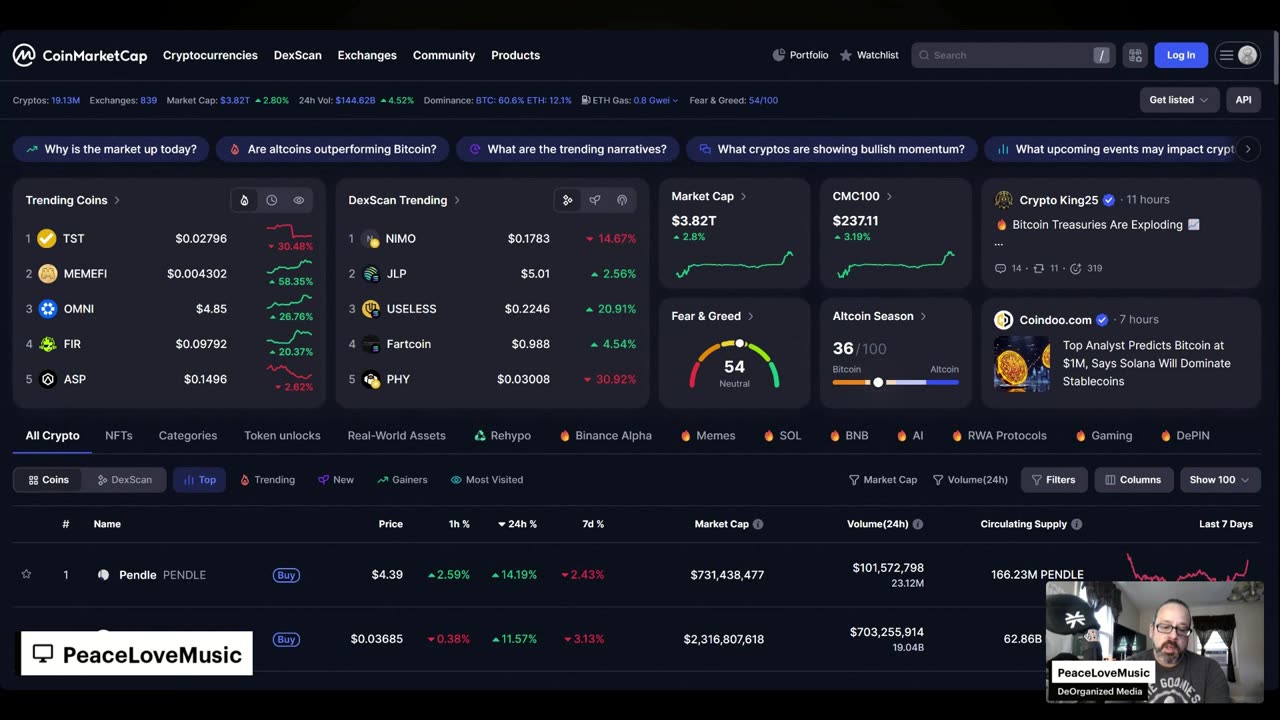Open the Exchanges menu
This screenshot has height=720, width=1280.
point(367,55)
